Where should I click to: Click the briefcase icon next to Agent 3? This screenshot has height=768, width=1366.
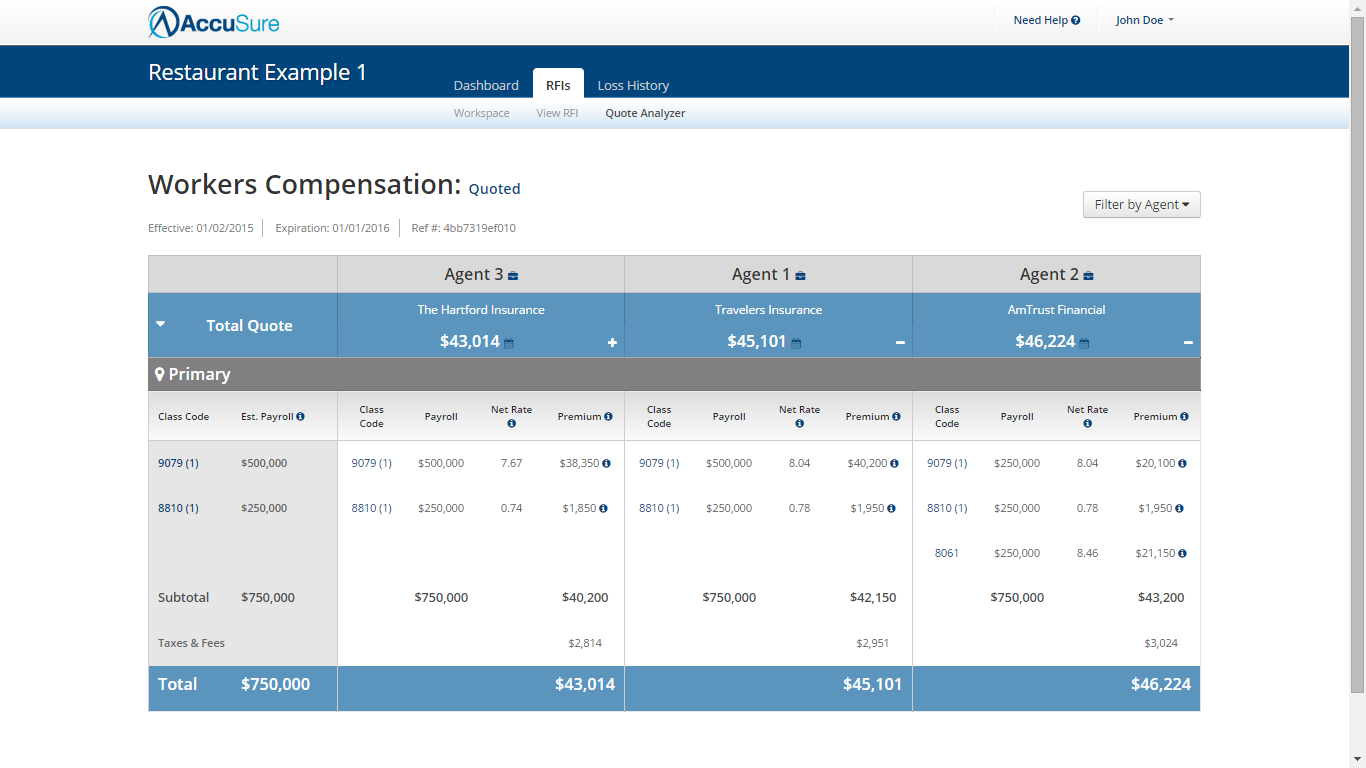click(513, 275)
